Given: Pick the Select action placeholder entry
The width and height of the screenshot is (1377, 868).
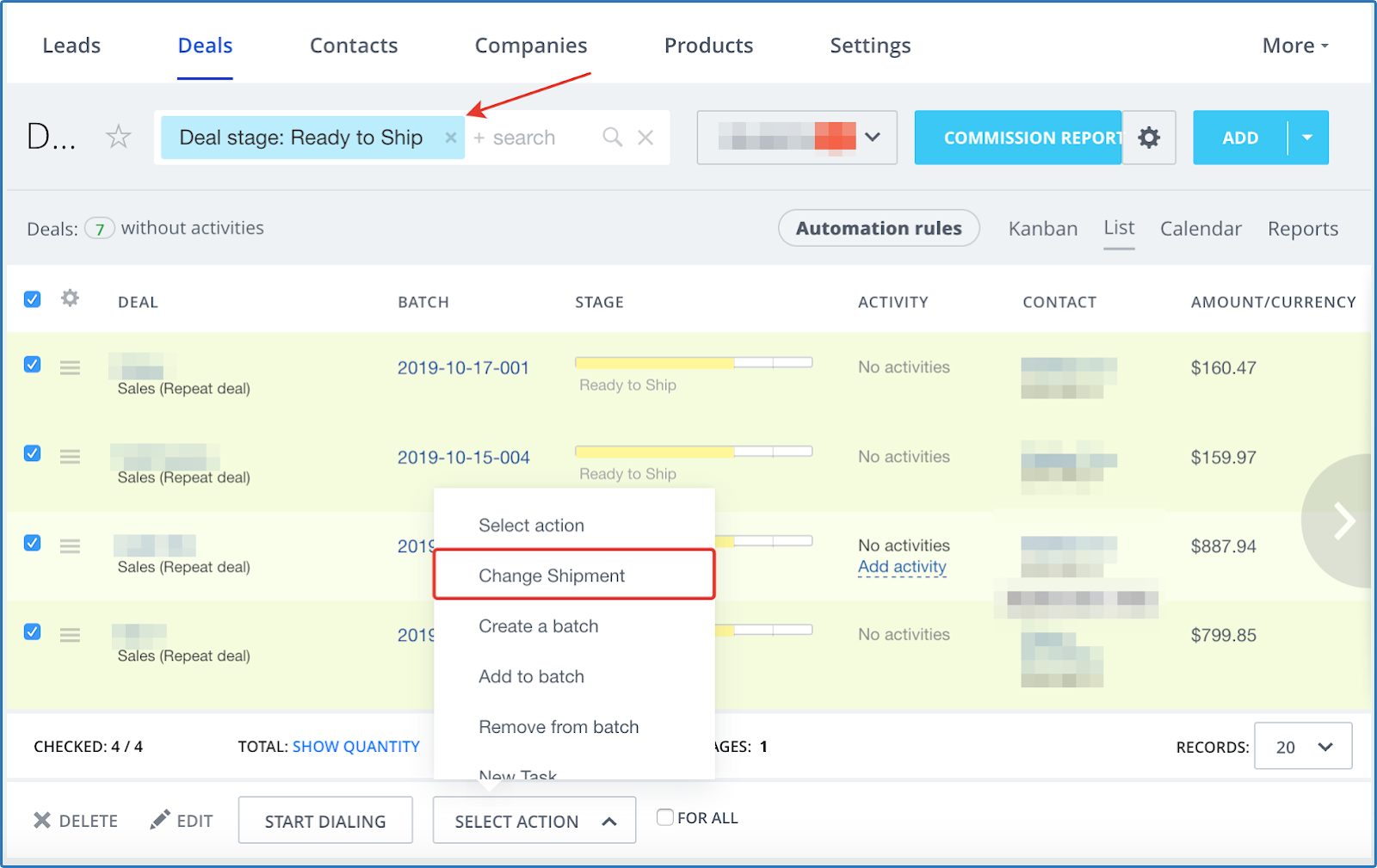Looking at the screenshot, I should 574,525.
